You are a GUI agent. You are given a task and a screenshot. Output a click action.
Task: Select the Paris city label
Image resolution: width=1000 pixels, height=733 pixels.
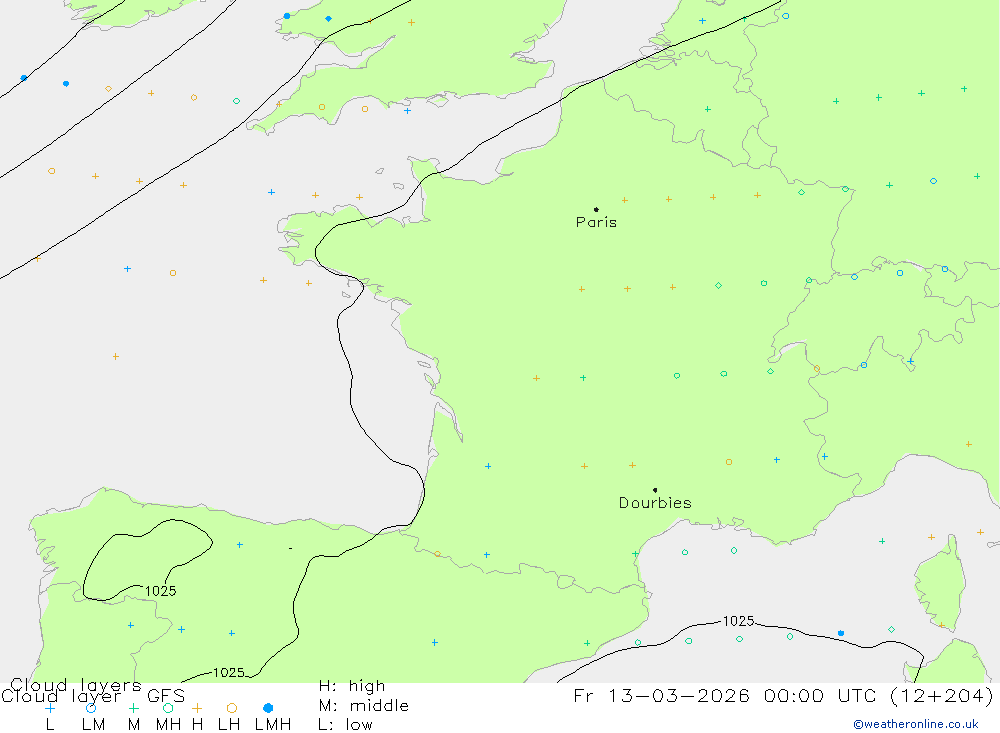[596, 222]
